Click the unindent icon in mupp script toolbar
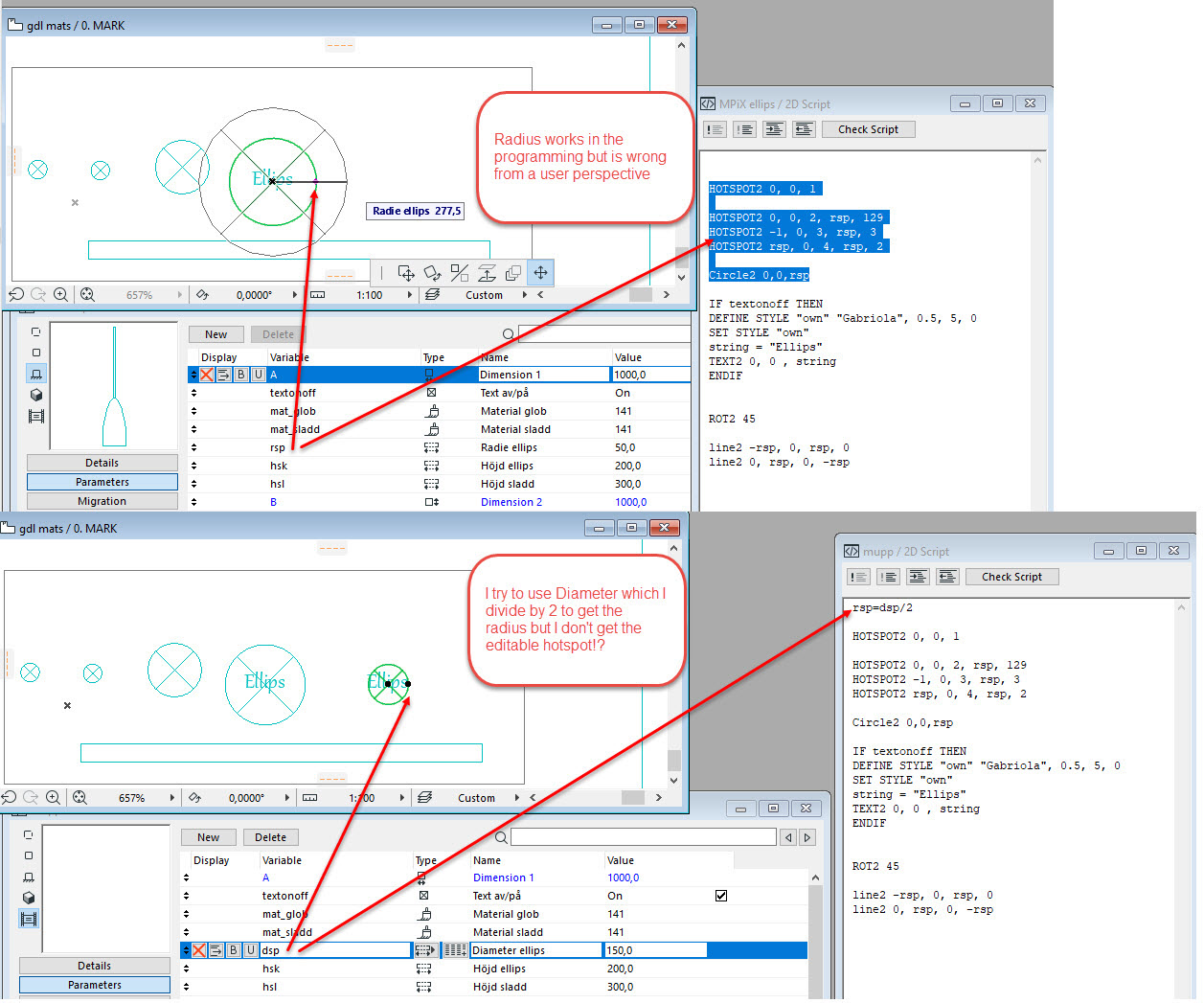The height and width of the screenshot is (1003, 1204). click(948, 577)
